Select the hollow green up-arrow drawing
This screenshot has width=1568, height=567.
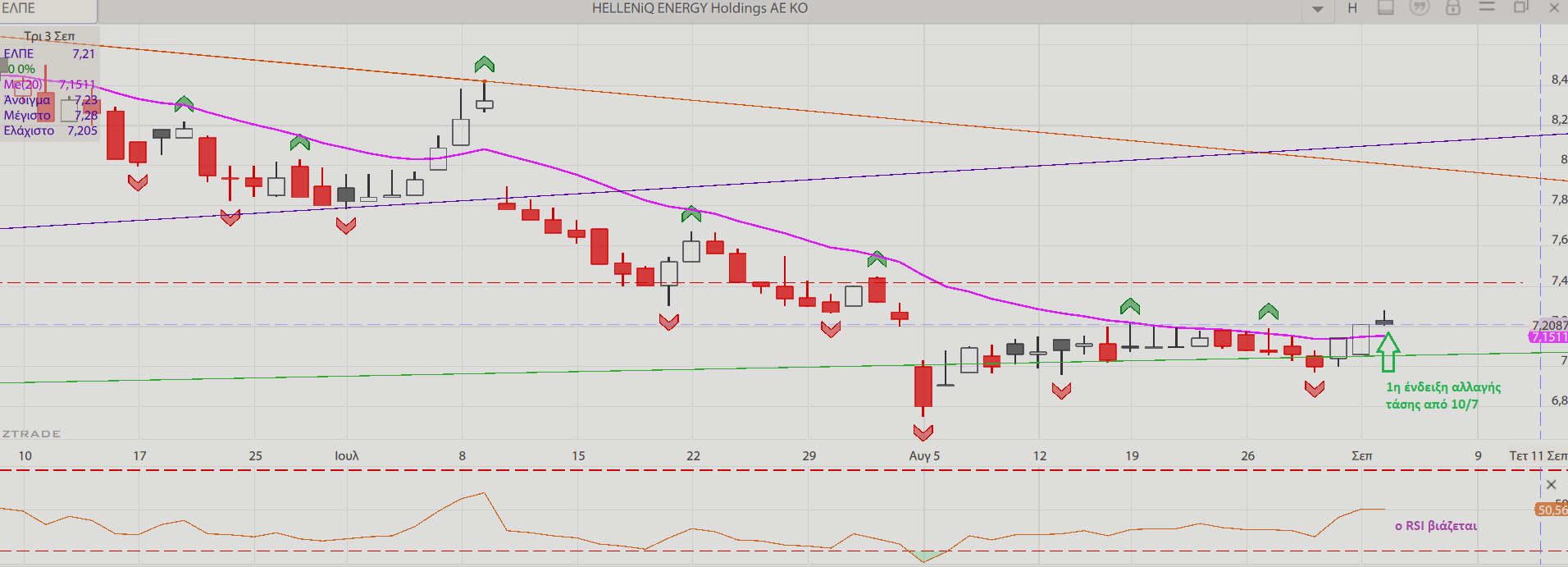click(x=1388, y=352)
